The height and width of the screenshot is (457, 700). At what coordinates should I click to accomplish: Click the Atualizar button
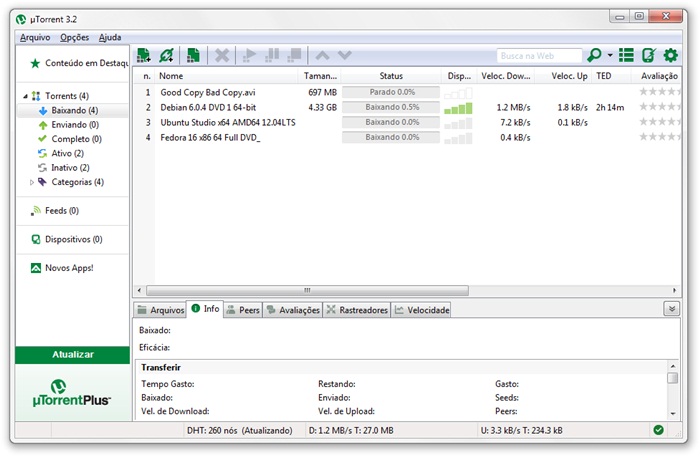click(72, 355)
